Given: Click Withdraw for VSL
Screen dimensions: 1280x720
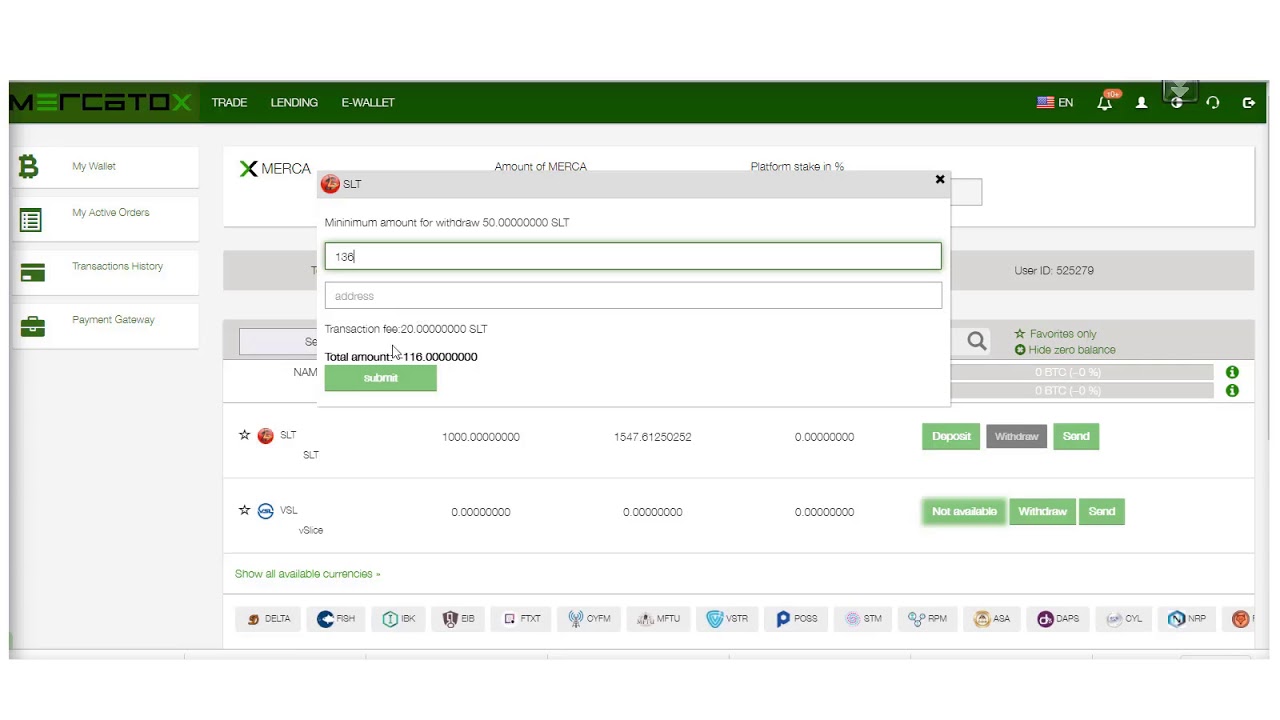Looking at the screenshot, I should (1042, 511).
